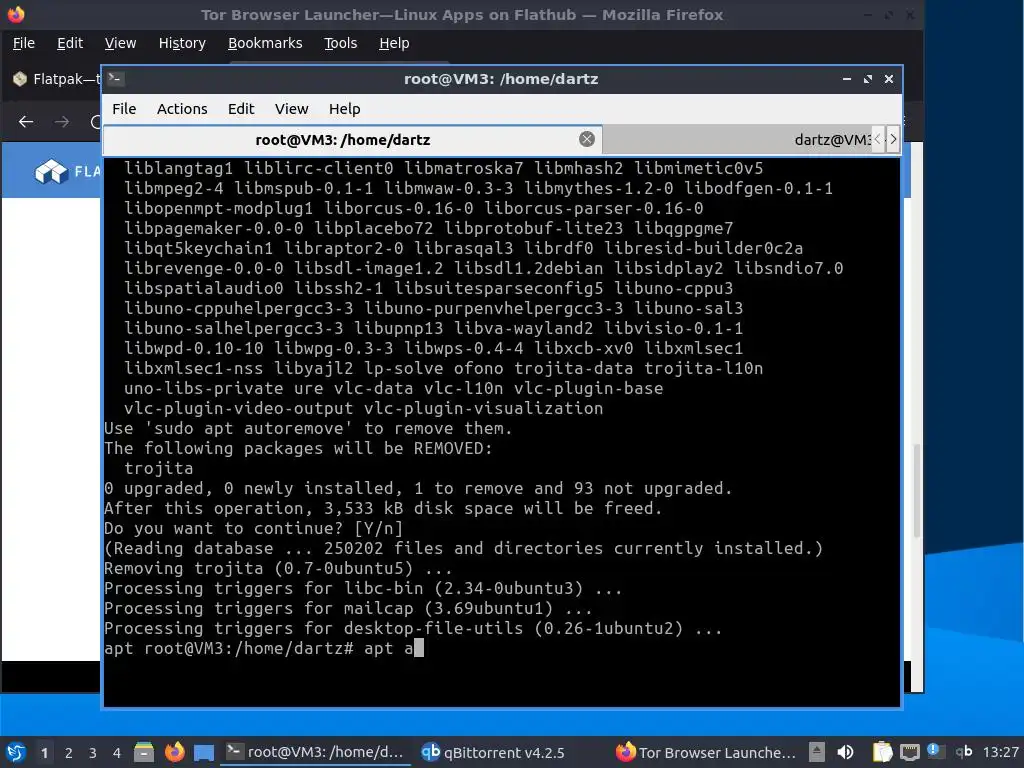Open the terminal File menu
The height and width of the screenshot is (768, 1024).
(124, 109)
